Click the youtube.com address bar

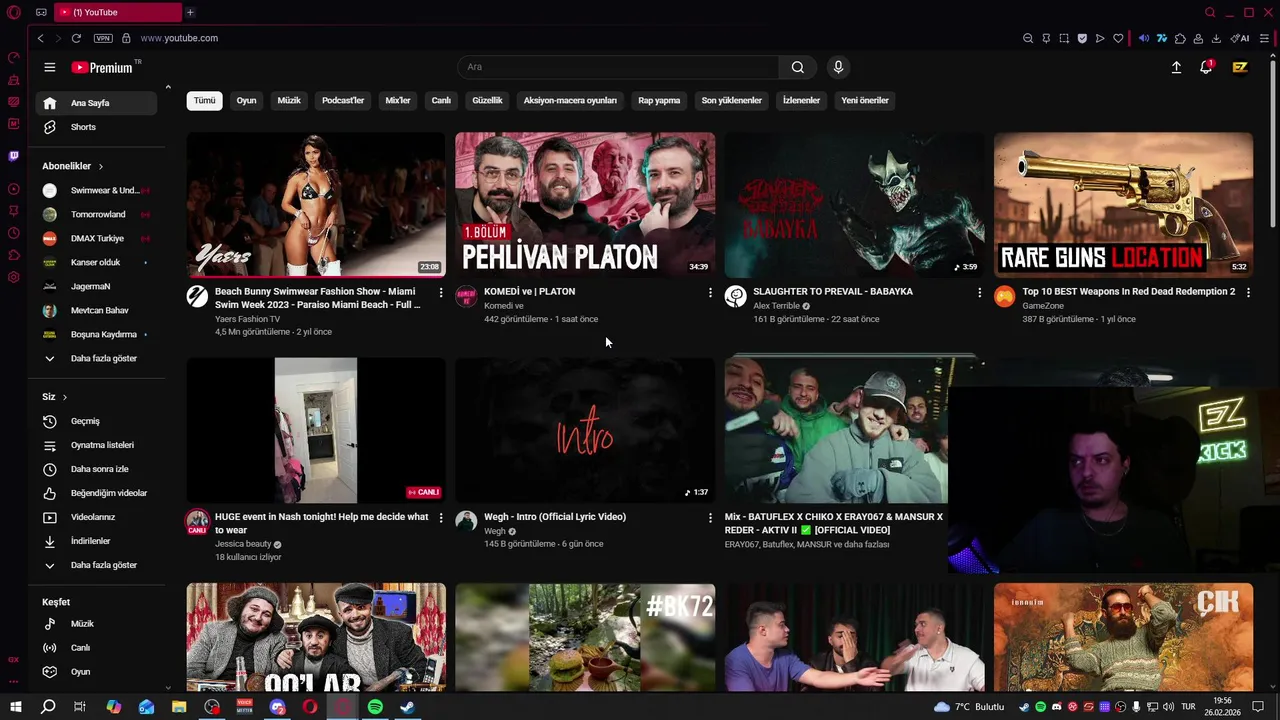tap(180, 38)
